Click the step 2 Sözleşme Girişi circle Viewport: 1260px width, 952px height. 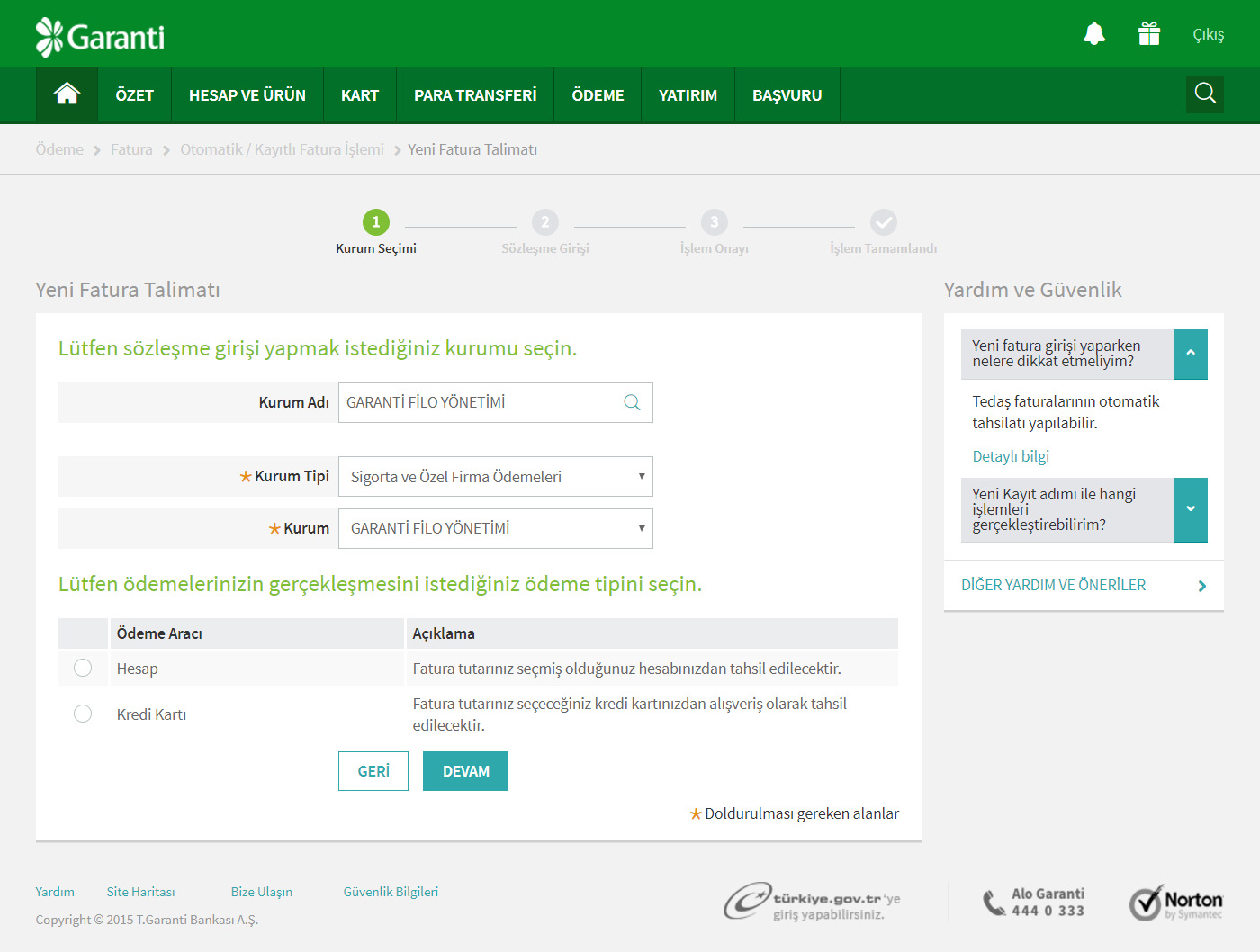[545, 222]
